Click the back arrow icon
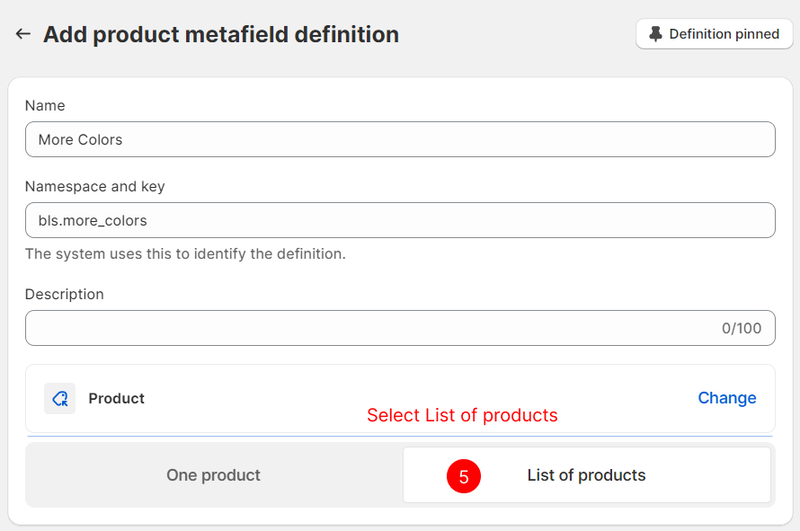The image size is (800, 531). coord(23,34)
